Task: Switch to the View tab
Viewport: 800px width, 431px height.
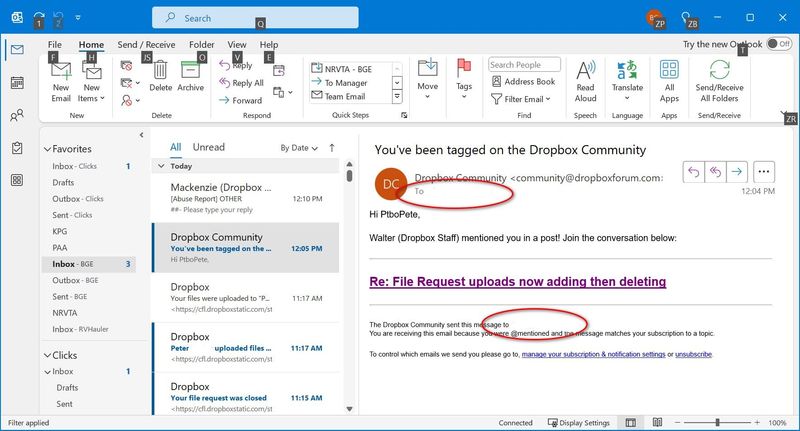Action: click(237, 44)
